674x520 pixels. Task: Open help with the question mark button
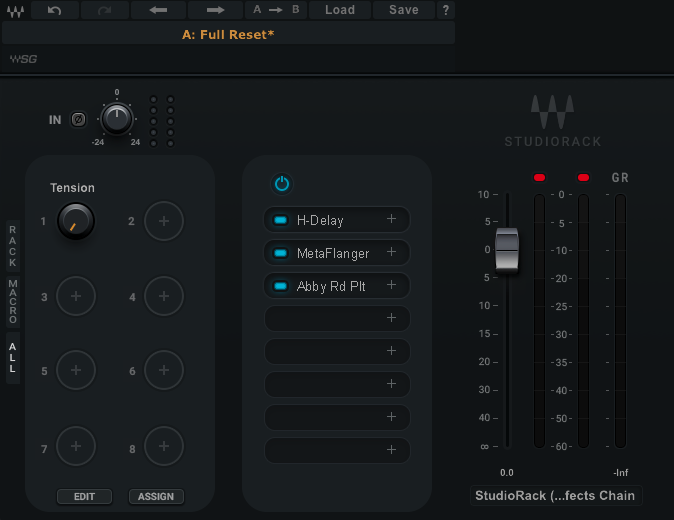446,10
